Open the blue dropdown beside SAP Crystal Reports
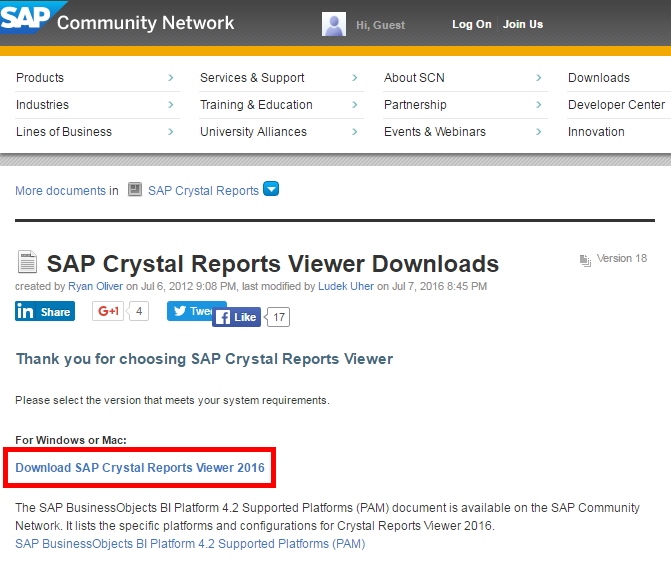This screenshot has width=671, height=575. 271,189
